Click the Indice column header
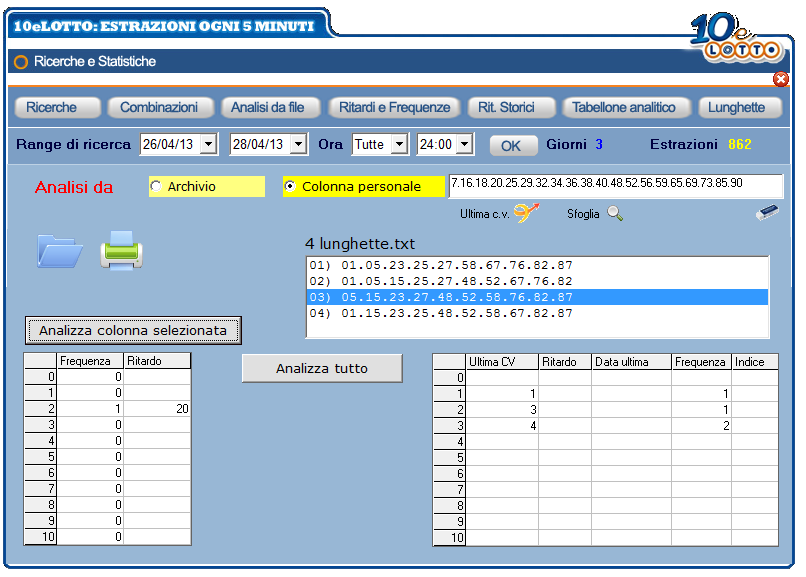The width and height of the screenshot is (806, 577). pyautogui.click(x=755, y=362)
